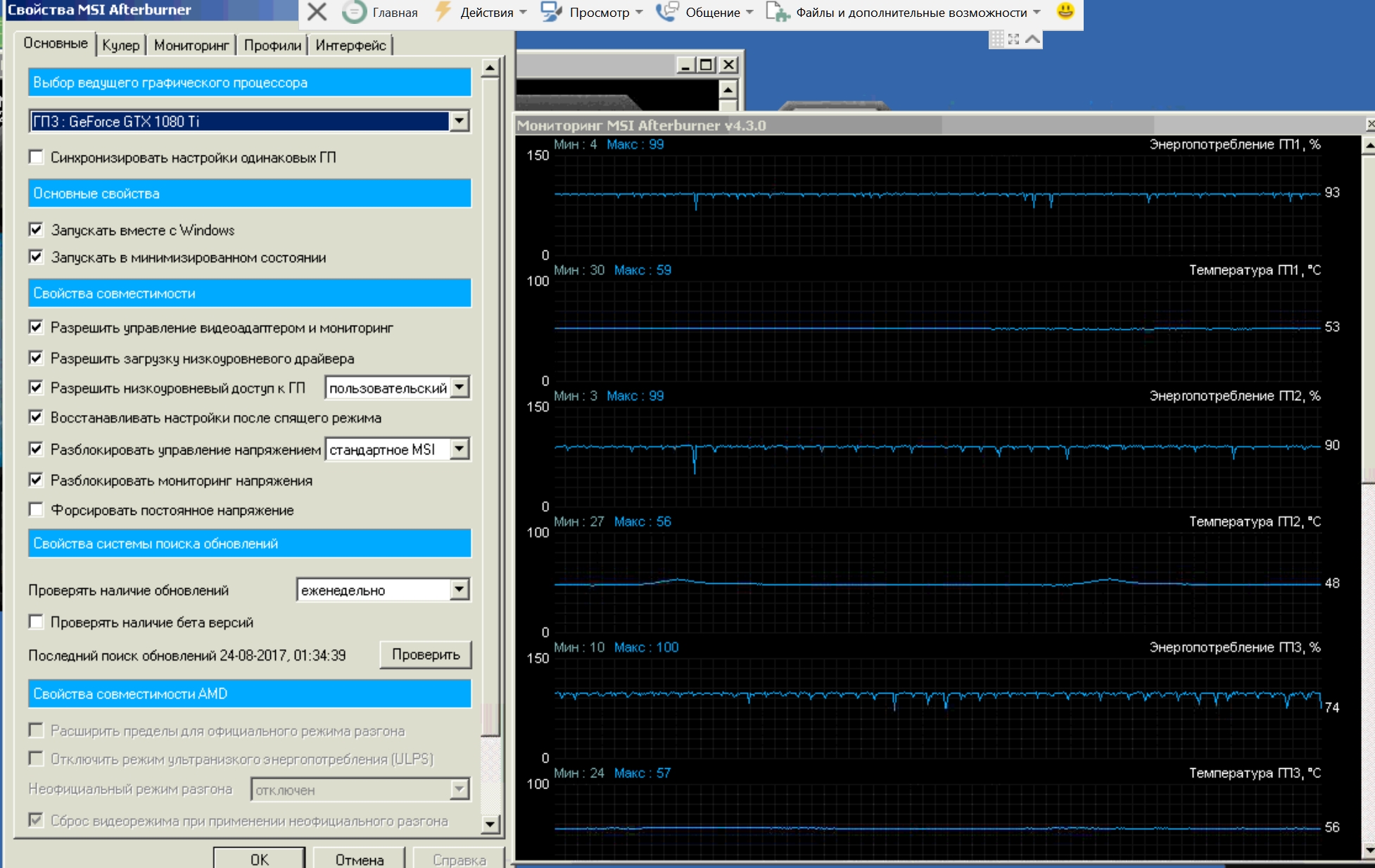The height and width of the screenshot is (868, 1375).
Task: Click the Последний поиск обновлений date text
Action: (x=186, y=656)
